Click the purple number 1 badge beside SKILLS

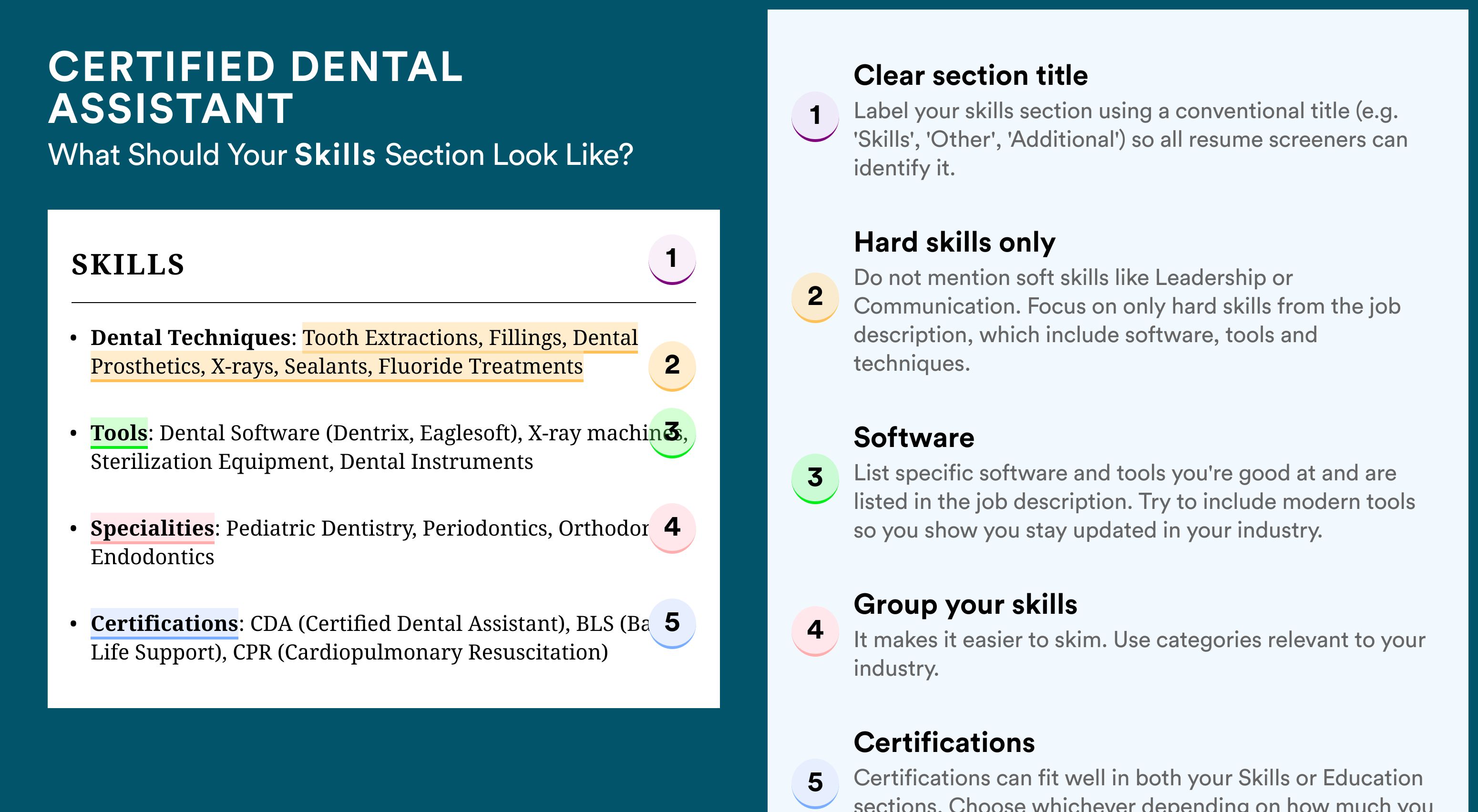(672, 259)
